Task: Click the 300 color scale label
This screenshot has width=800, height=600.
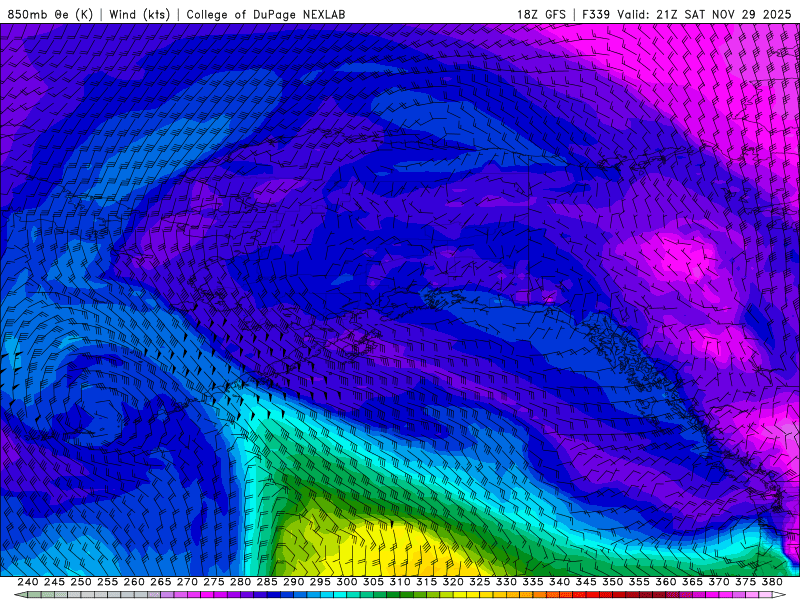Action: (x=347, y=582)
